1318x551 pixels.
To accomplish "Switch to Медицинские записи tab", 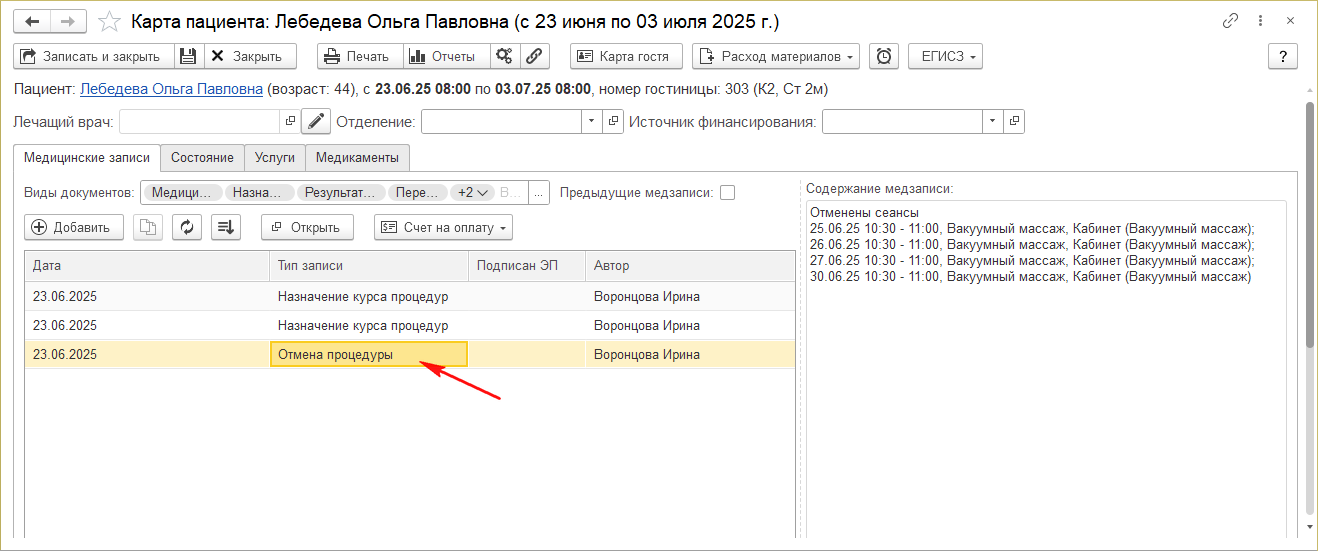I will [x=87, y=157].
